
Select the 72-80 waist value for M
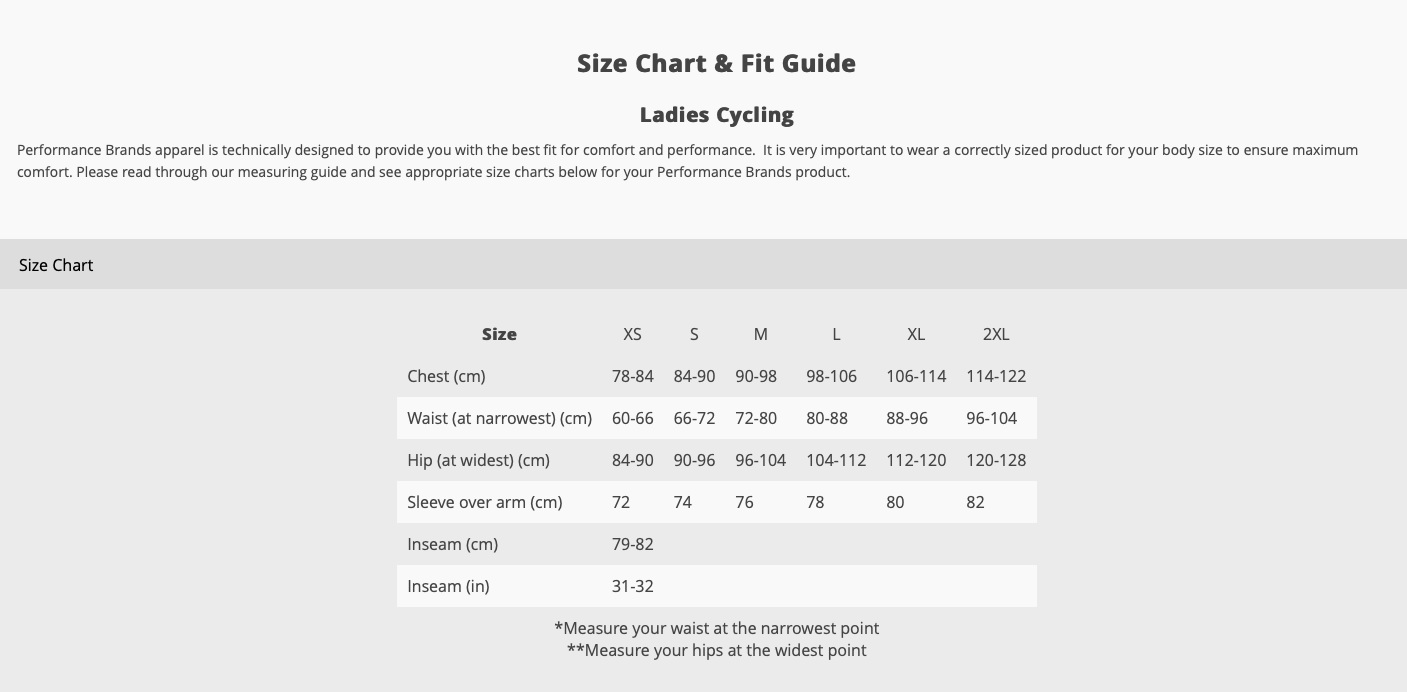click(756, 418)
